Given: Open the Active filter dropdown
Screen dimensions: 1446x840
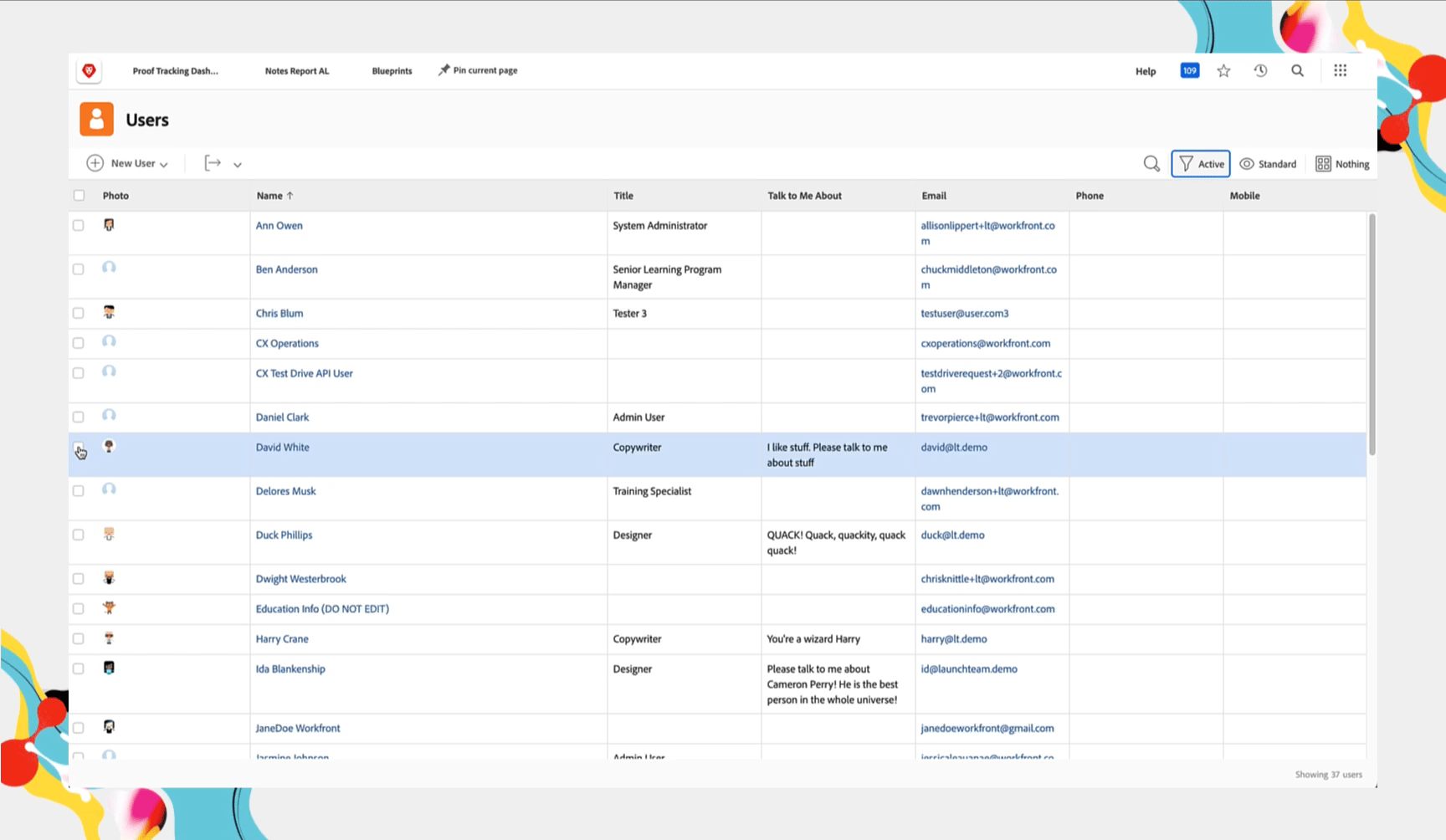Looking at the screenshot, I should (x=1200, y=164).
